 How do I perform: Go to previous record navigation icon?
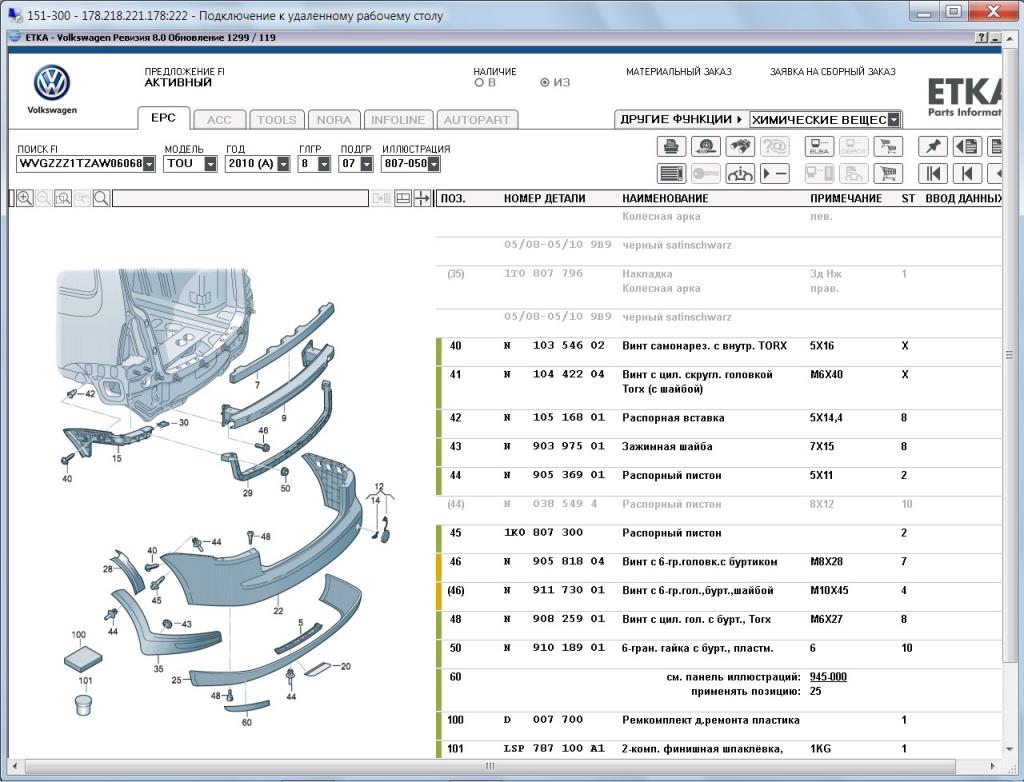coord(967,174)
